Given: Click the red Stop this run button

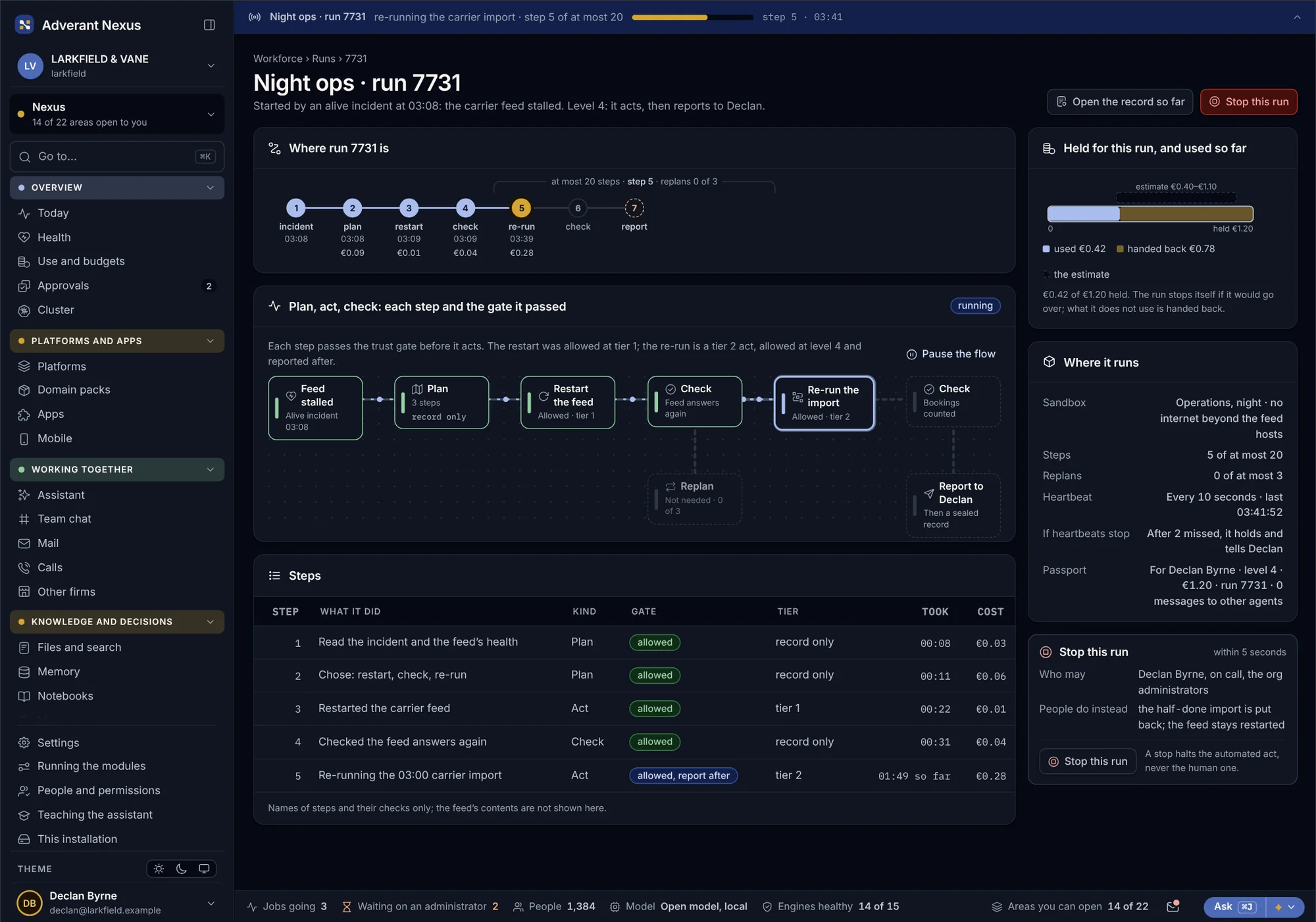Looking at the screenshot, I should (1249, 102).
